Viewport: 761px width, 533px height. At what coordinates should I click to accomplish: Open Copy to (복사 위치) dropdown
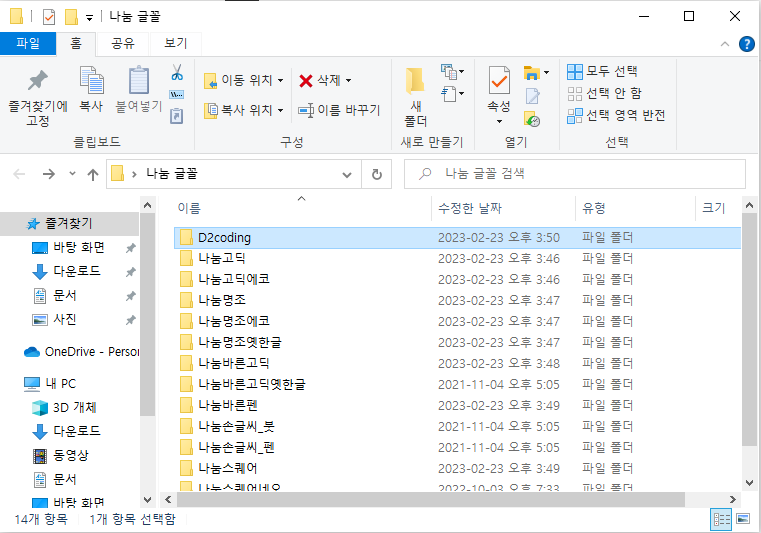click(244, 110)
